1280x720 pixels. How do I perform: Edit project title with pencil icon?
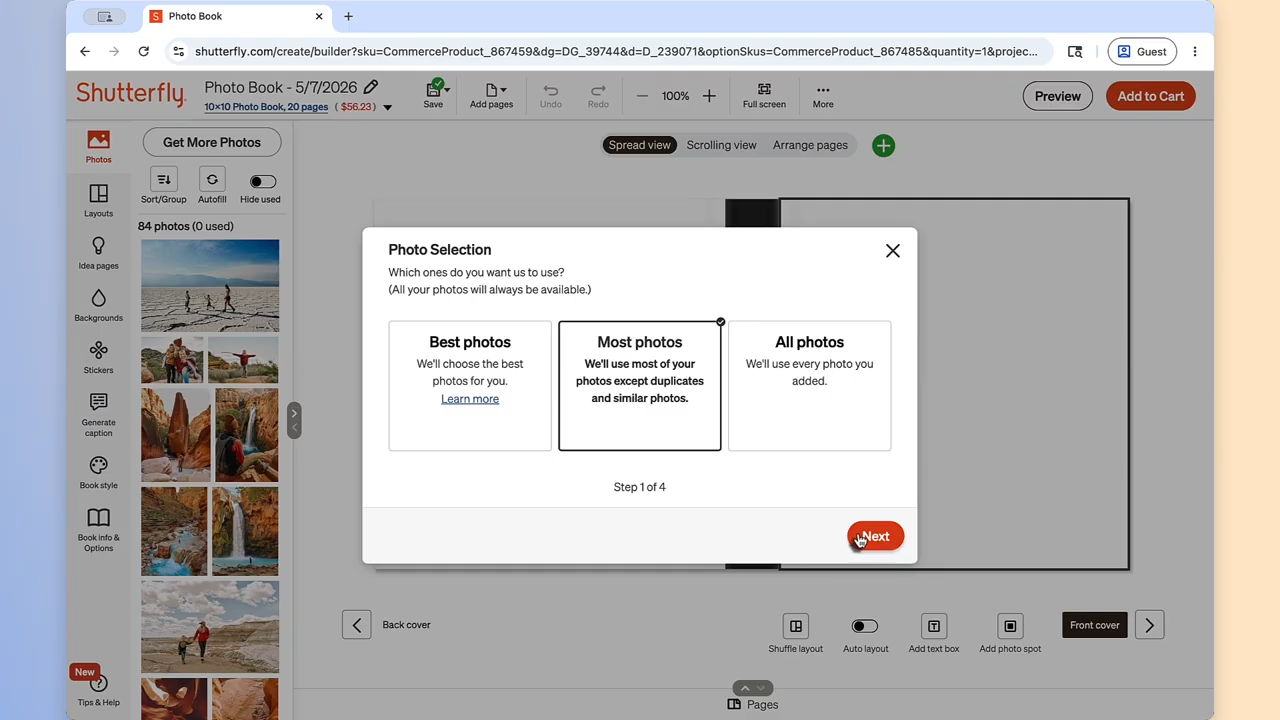[371, 87]
